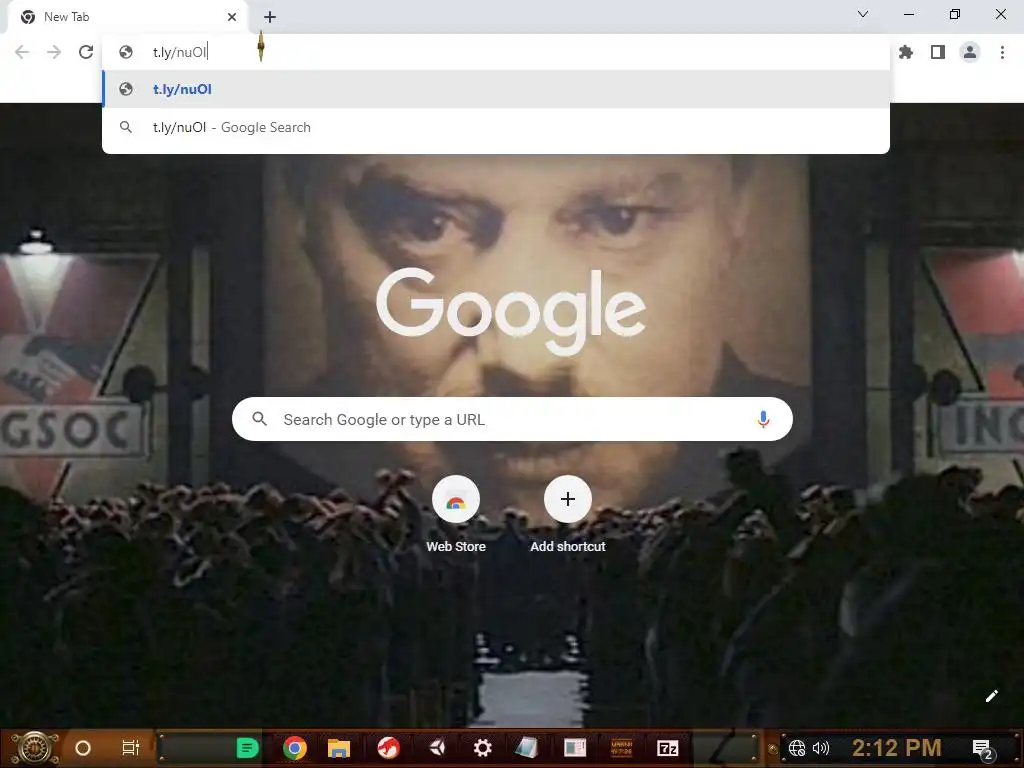Viewport: 1024px width, 768px height.
Task: Open Cortana circle on taskbar
Action: pyautogui.click(x=83, y=748)
